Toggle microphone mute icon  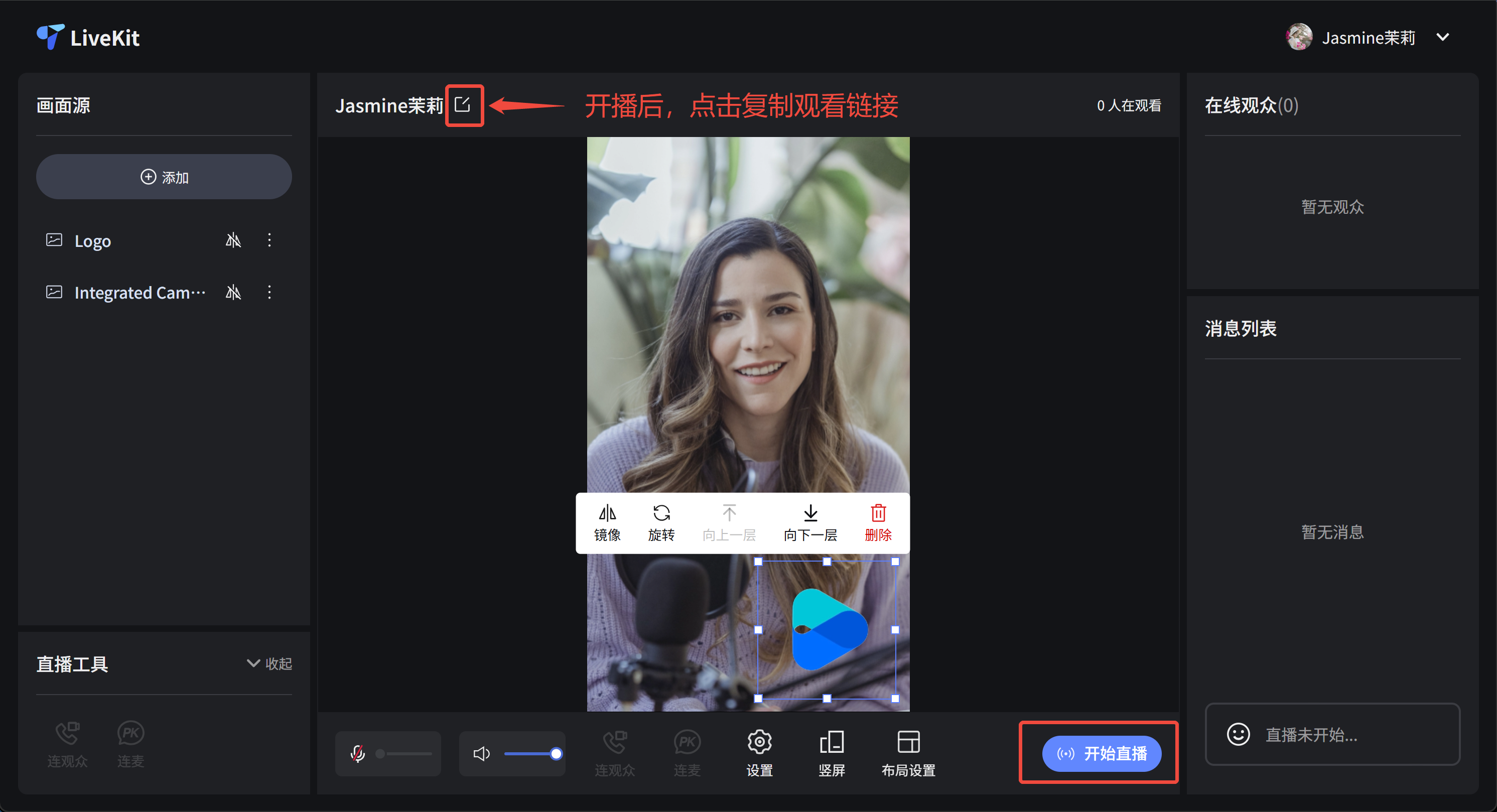pyautogui.click(x=358, y=754)
